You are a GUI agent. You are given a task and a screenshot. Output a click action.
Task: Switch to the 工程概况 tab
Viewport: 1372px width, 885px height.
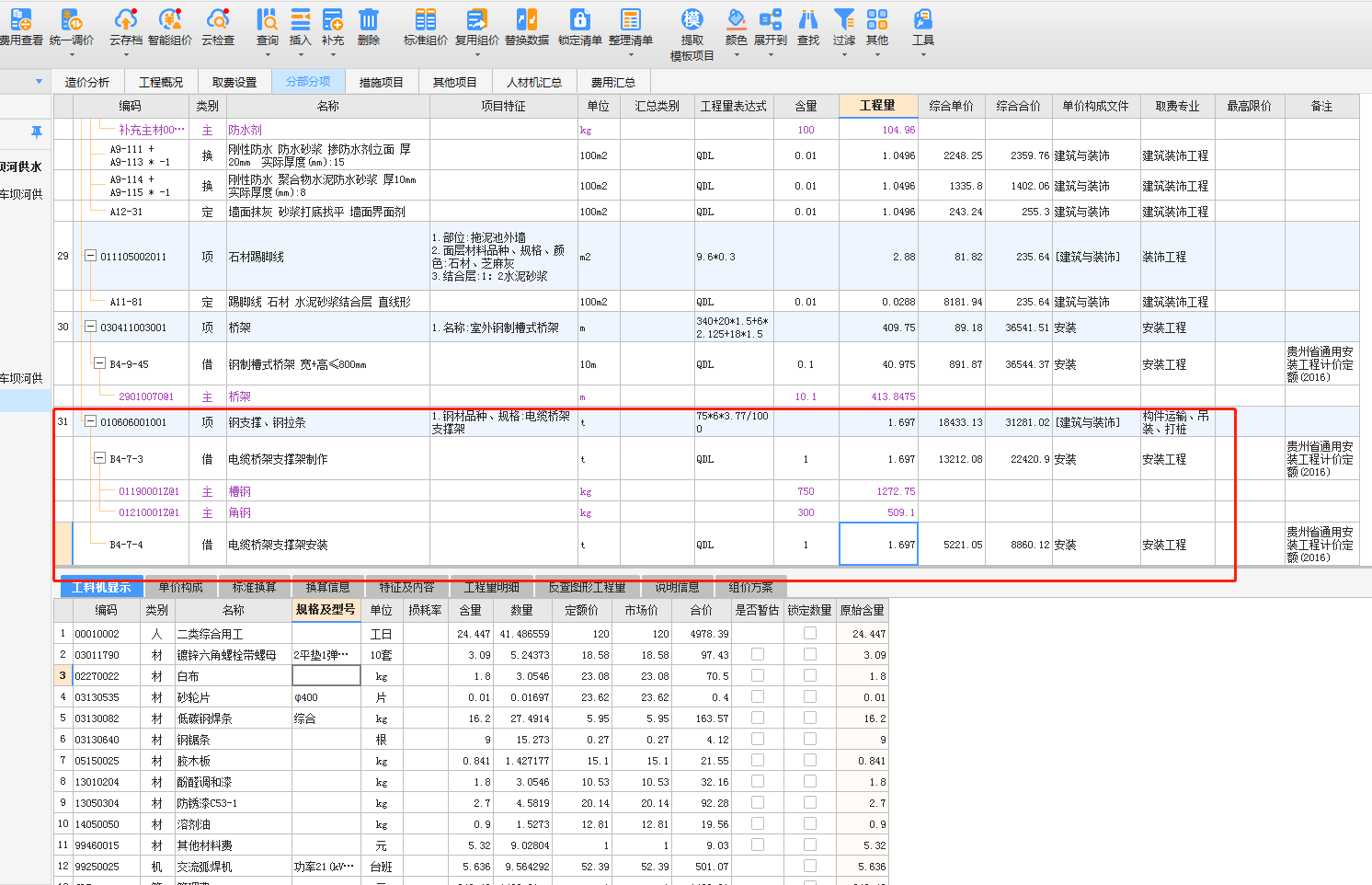pos(161,82)
